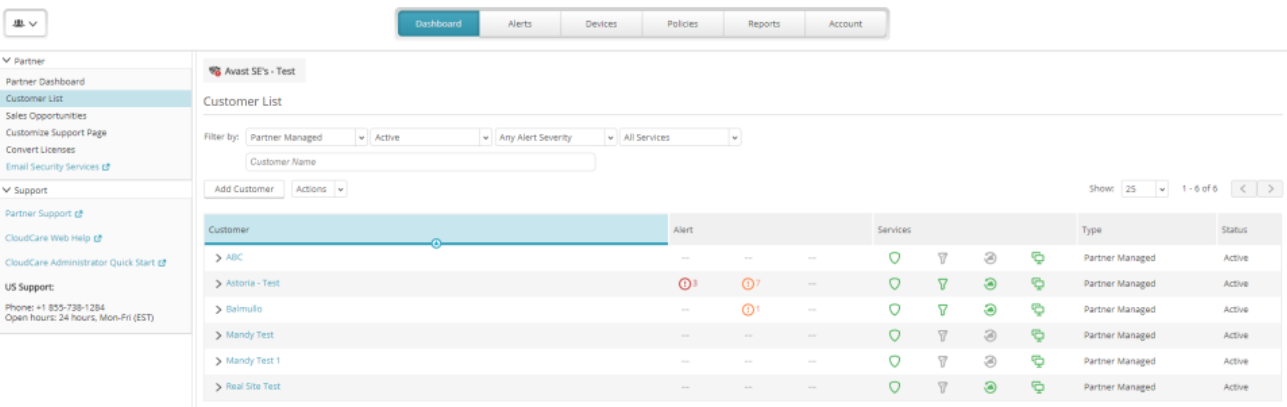Image resolution: width=1287 pixels, height=407 pixels.
Task: Click the gray funnel icon for Mandy Test 1
Action: 942,361
